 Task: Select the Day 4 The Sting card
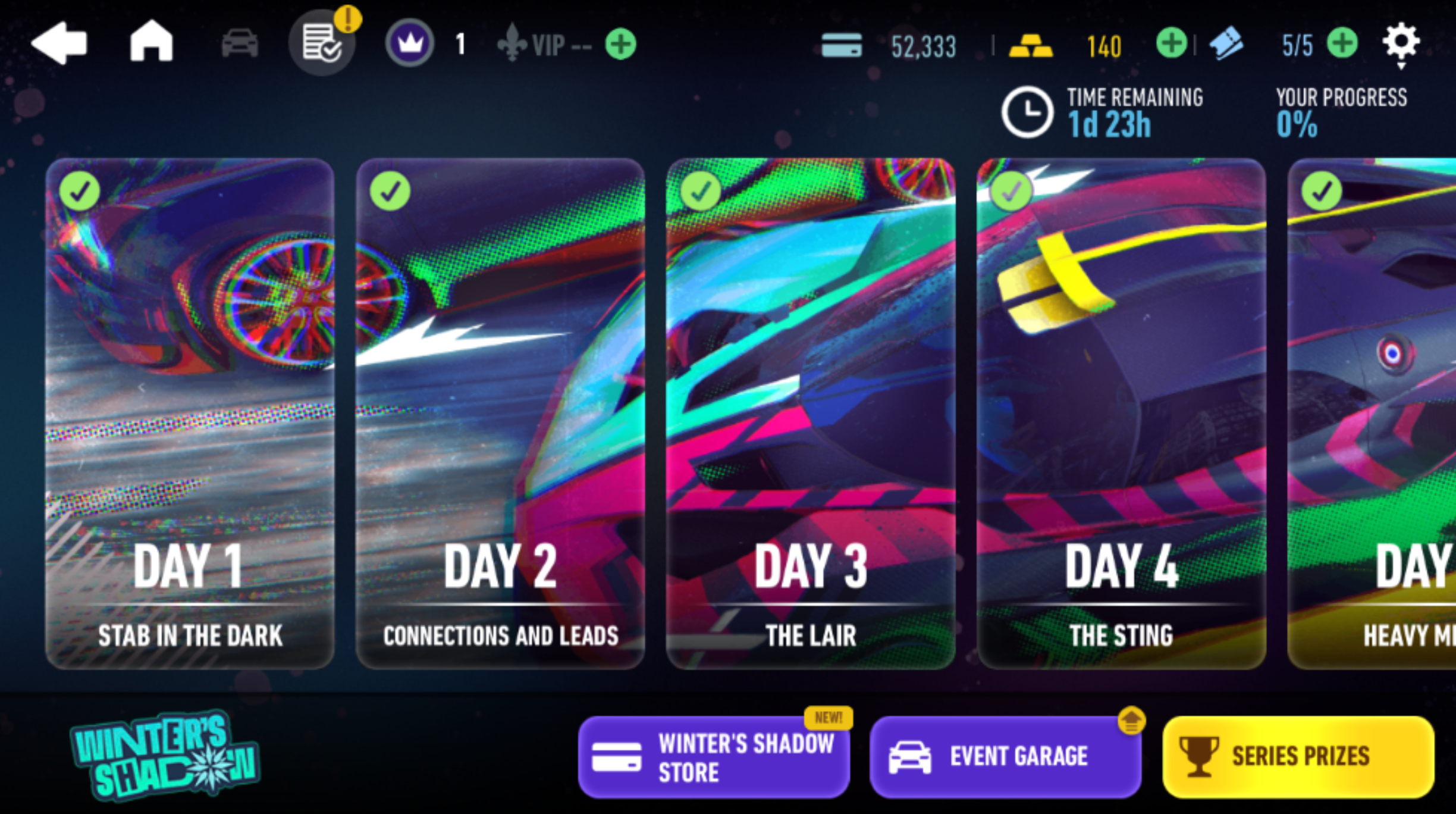pos(1121,414)
